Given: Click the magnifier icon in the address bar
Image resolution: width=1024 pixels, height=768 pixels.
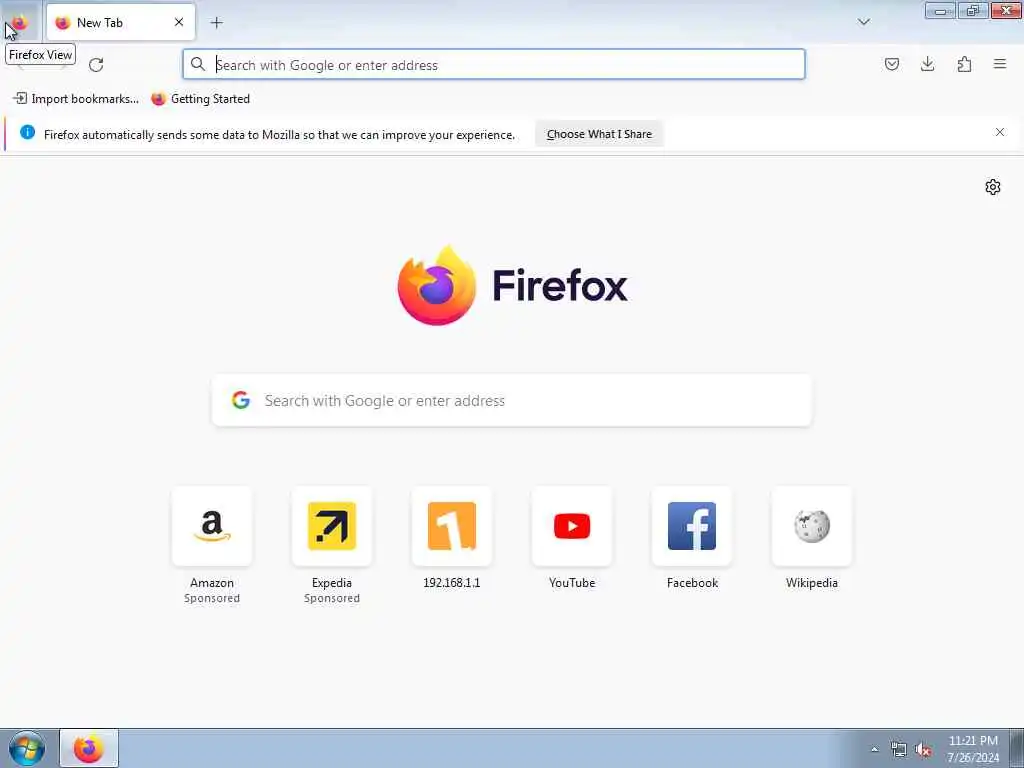Looking at the screenshot, I should (x=197, y=64).
